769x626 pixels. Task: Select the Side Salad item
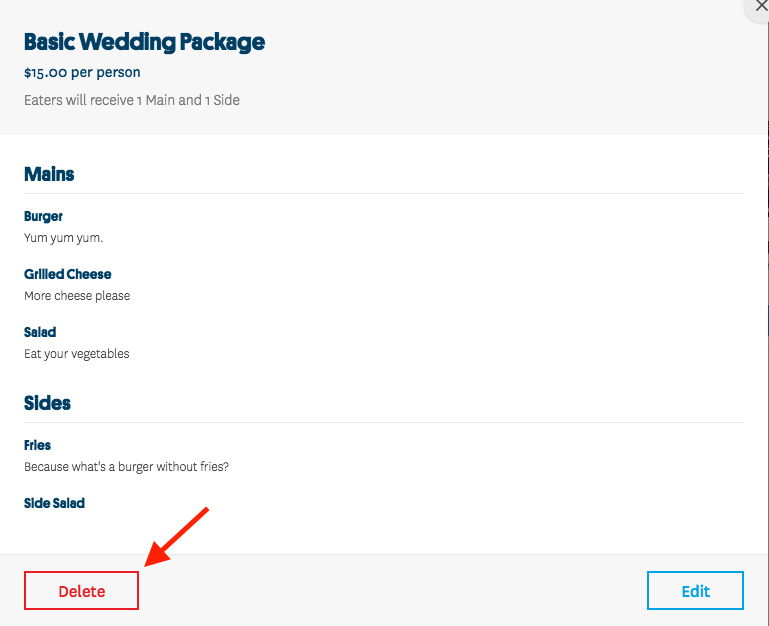pos(54,503)
